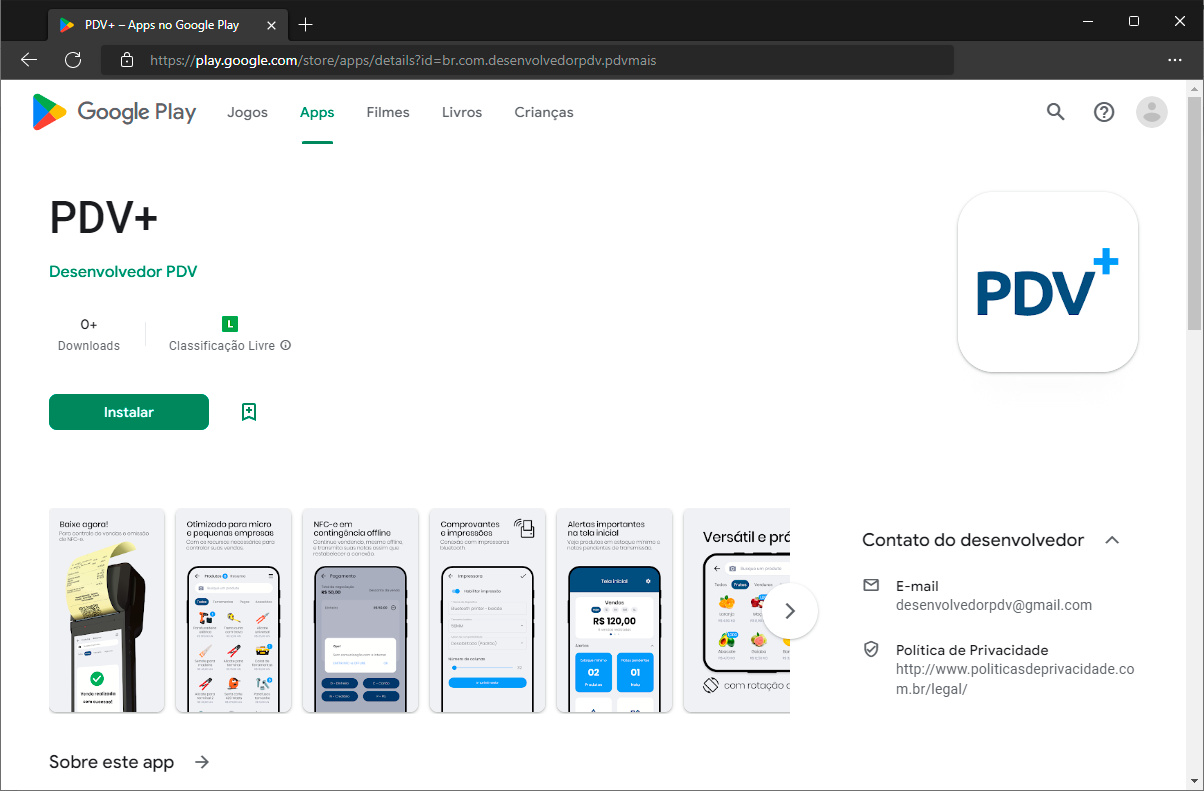Click the 0+ Downloads count

[89, 334]
